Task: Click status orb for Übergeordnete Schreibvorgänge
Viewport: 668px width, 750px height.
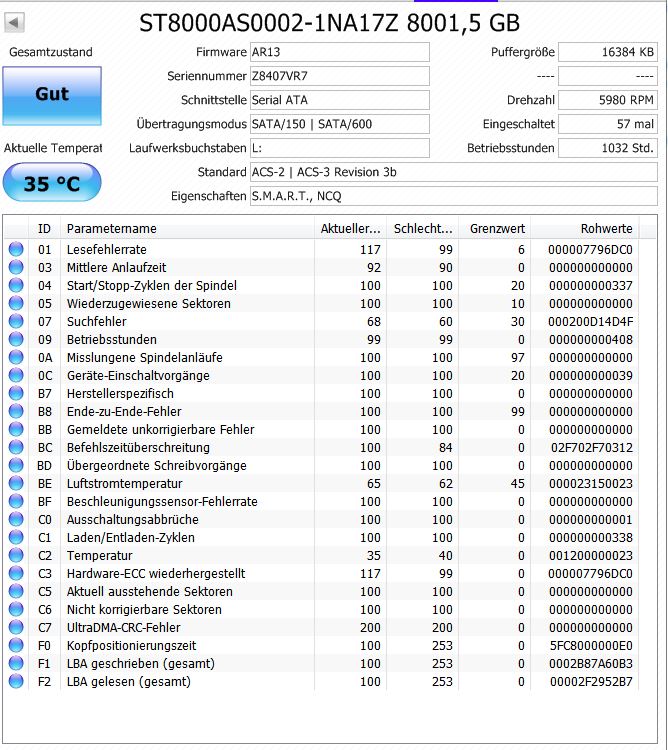Action: (x=16, y=465)
